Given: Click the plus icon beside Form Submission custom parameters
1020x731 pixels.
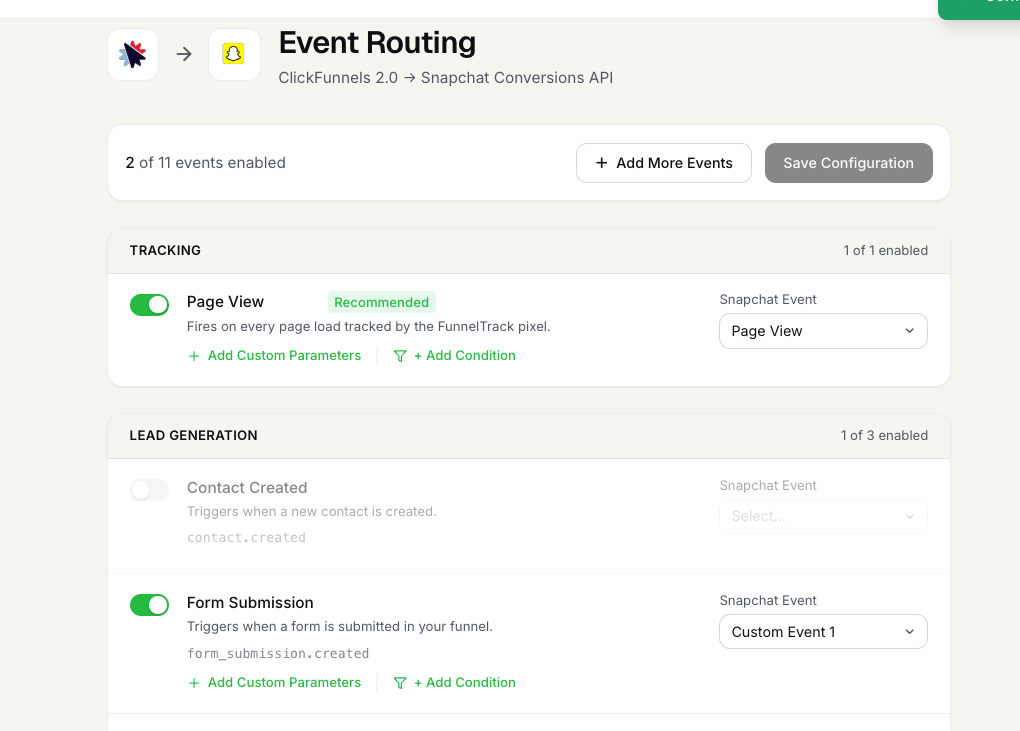Looking at the screenshot, I should 194,683.
